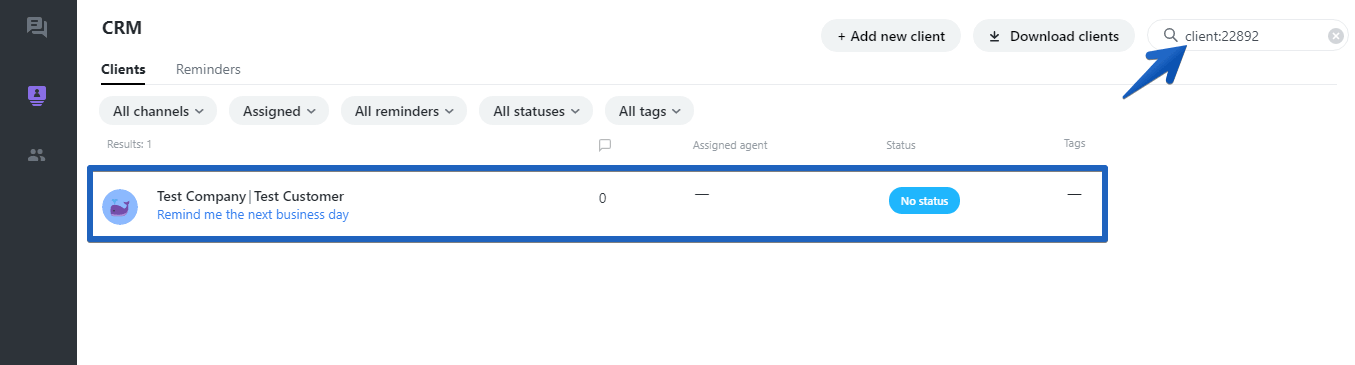
Task: Select the CRM contacts sidebar icon
Action: [37, 96]
